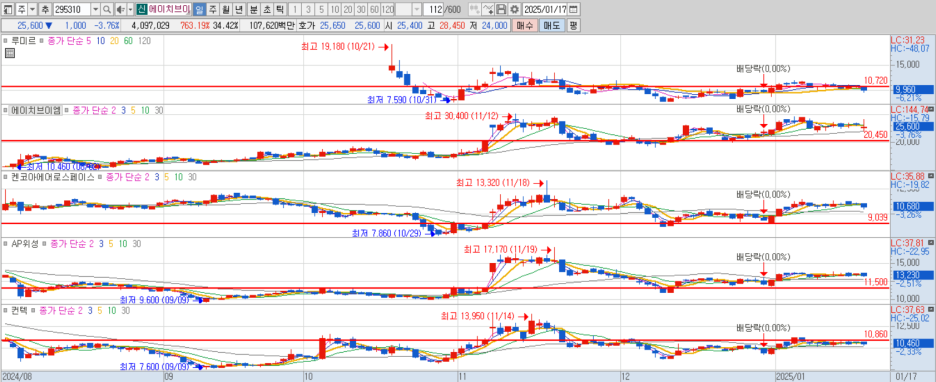Viewport: 936px width, 382px height.
Task: Click the small square before 컨텍
Action: [5, 310]
